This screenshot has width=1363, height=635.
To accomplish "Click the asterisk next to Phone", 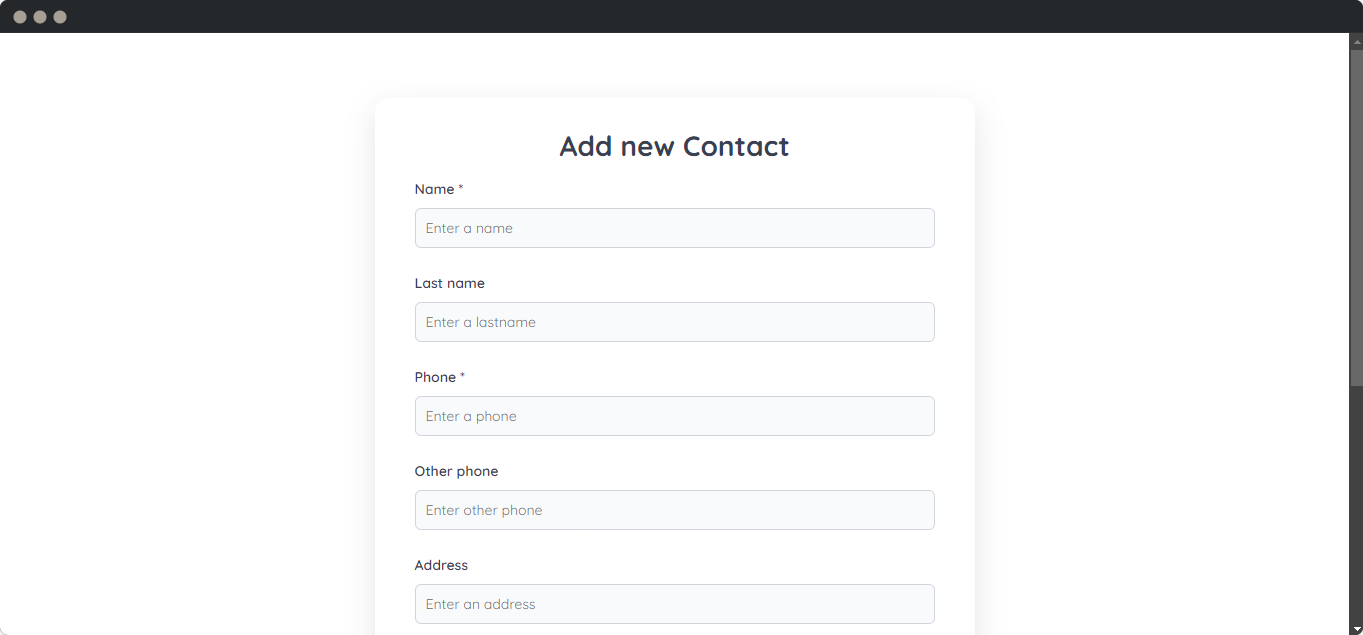I will pos(461,374).
